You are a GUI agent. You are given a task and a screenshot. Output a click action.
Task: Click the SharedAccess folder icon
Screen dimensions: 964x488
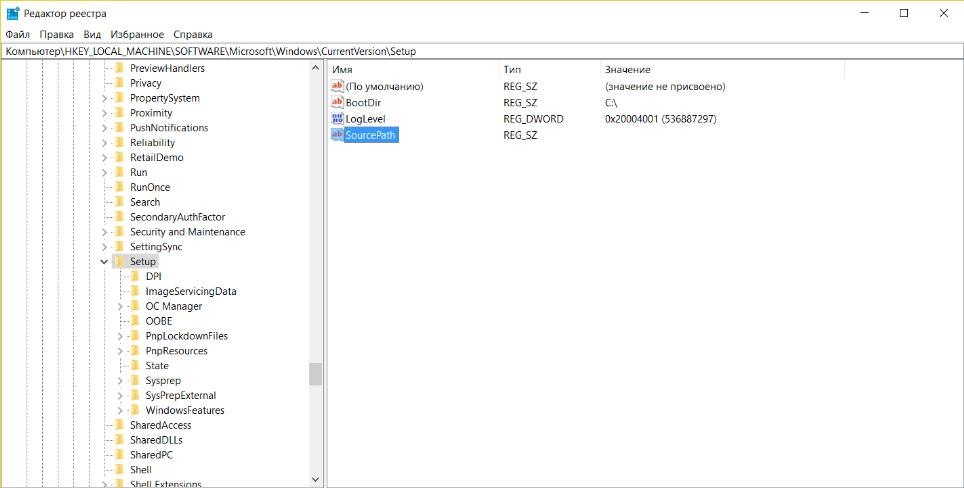pos(120,425)
